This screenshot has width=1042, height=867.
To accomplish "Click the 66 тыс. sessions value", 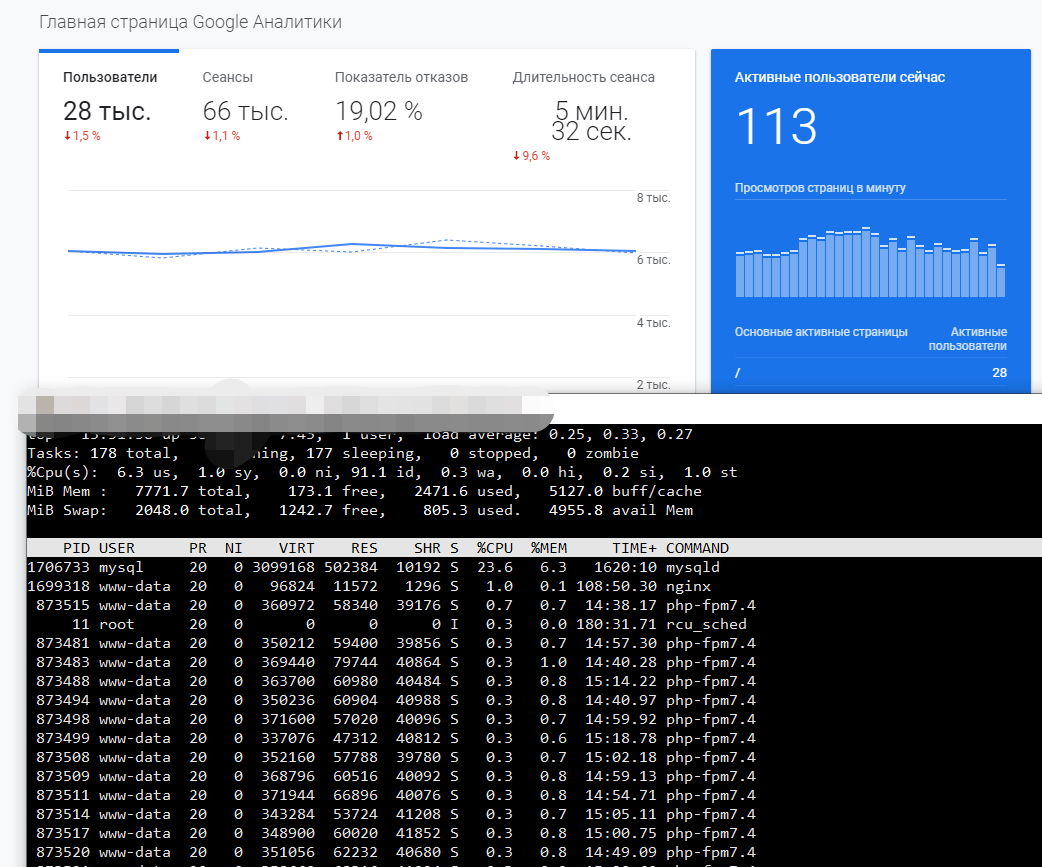I will click(x=245, y=111).
